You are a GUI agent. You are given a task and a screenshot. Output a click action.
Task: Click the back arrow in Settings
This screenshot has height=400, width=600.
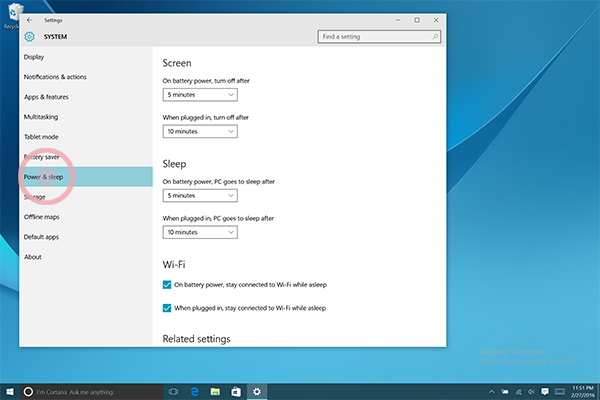29,20
